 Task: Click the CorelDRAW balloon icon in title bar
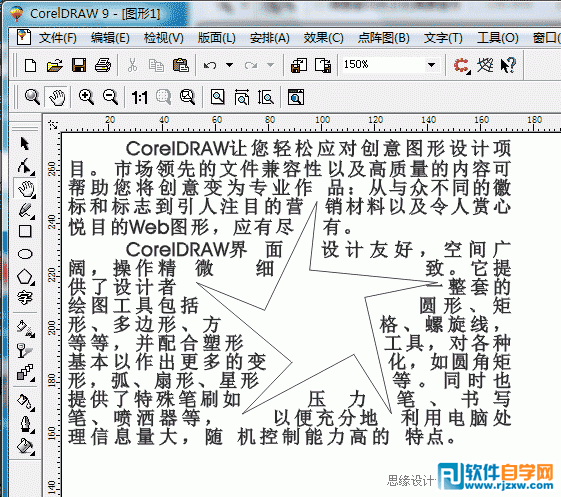[x=16, y=14]
